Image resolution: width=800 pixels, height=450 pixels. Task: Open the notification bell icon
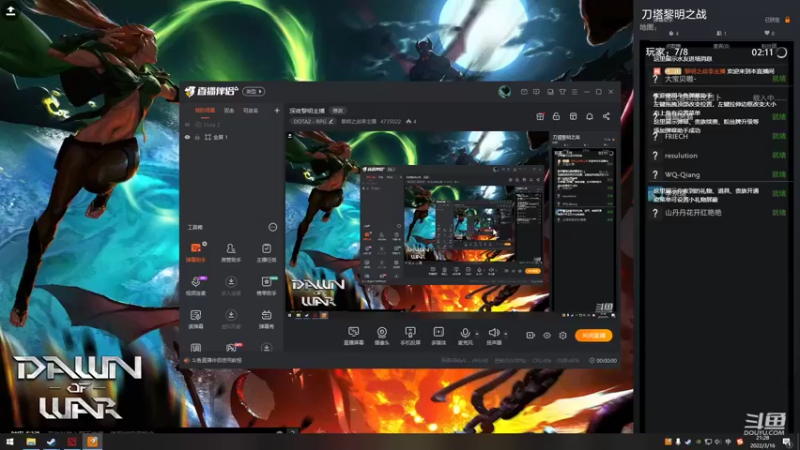pos(589,116)
